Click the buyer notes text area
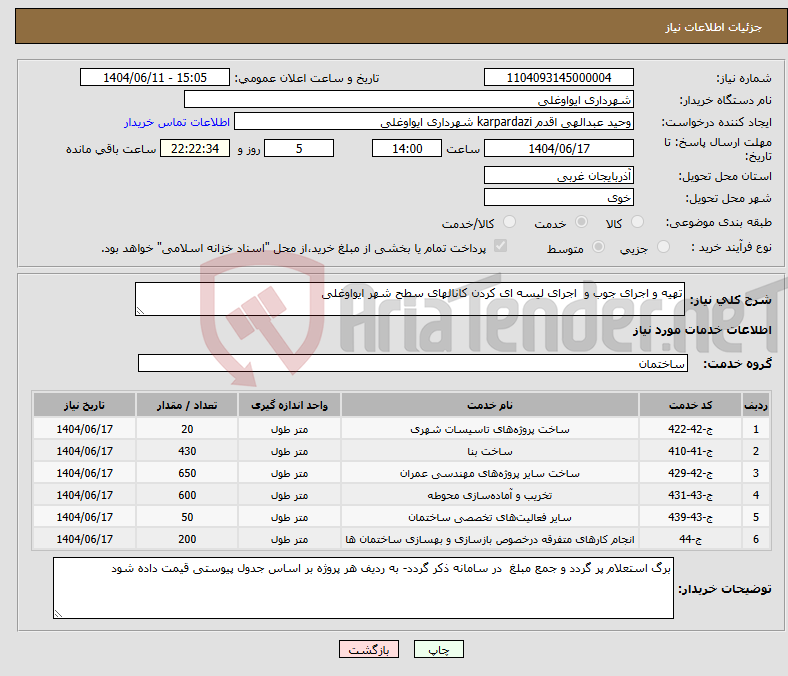788x676 pixels. pyautogui.click(x=363, y=588)
